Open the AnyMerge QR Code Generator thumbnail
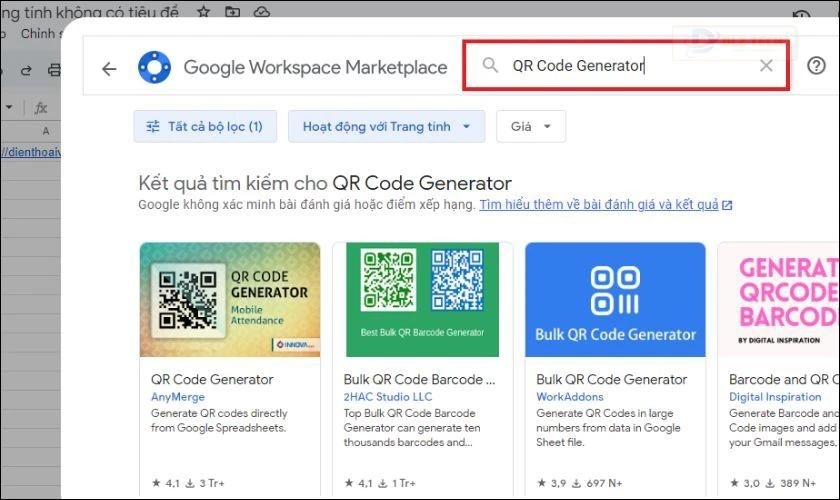The height and width of the screenshot is (500, 840). [x=230, y=300]
